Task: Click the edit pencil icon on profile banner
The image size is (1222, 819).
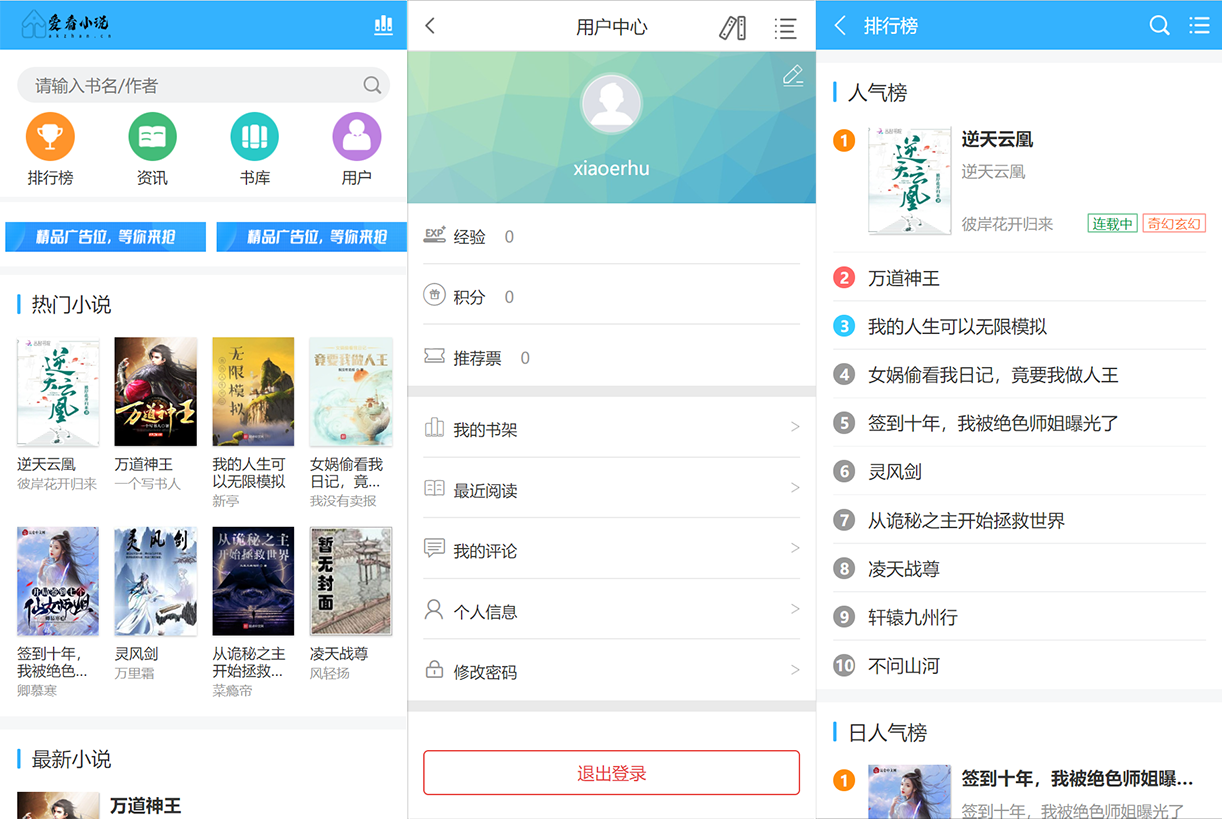Action: 793,75
